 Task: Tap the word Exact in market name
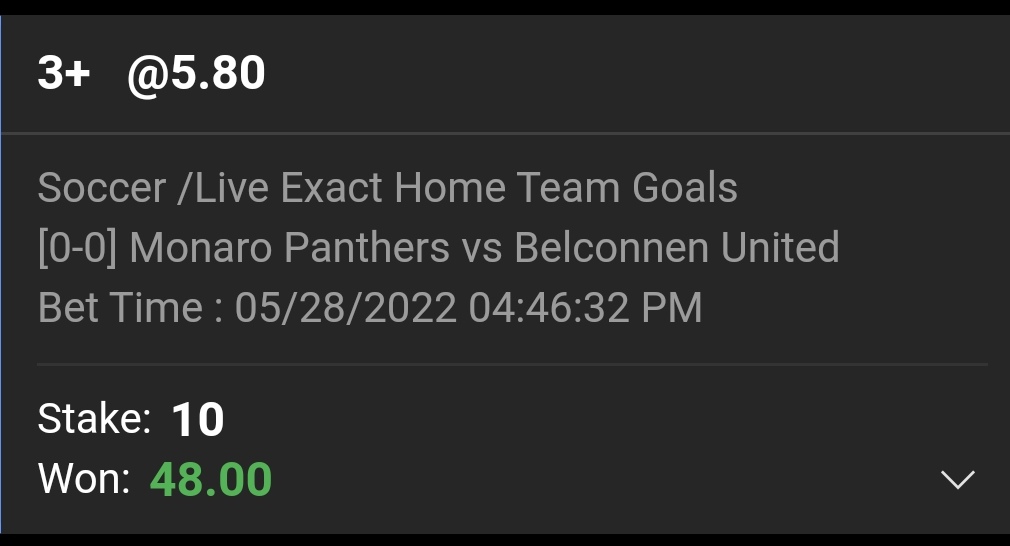(335, 188)
